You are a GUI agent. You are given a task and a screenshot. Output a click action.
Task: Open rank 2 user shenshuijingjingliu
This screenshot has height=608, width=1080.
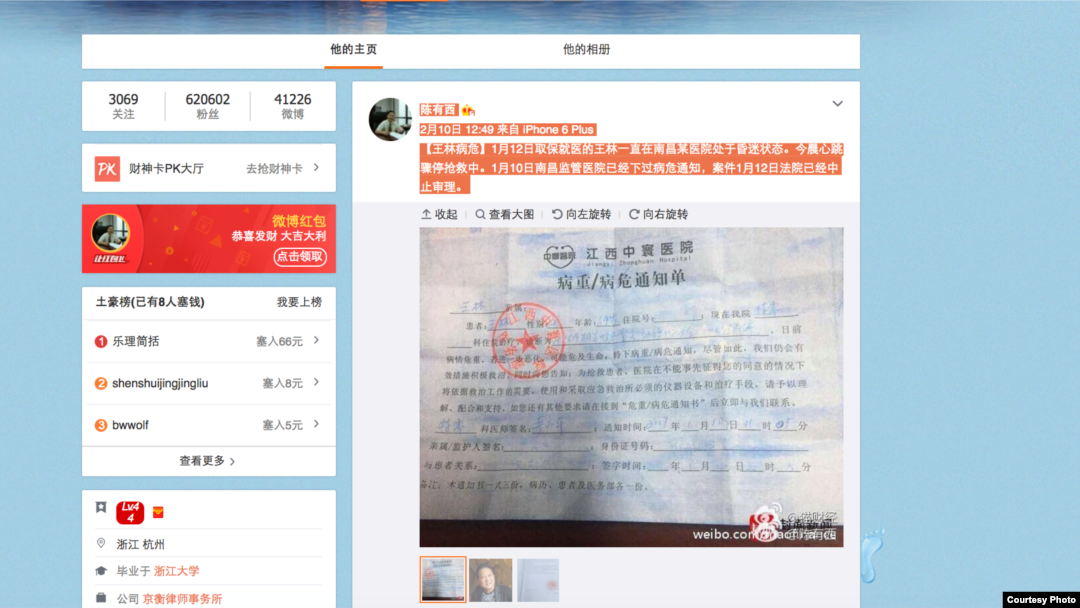(160, 384)
